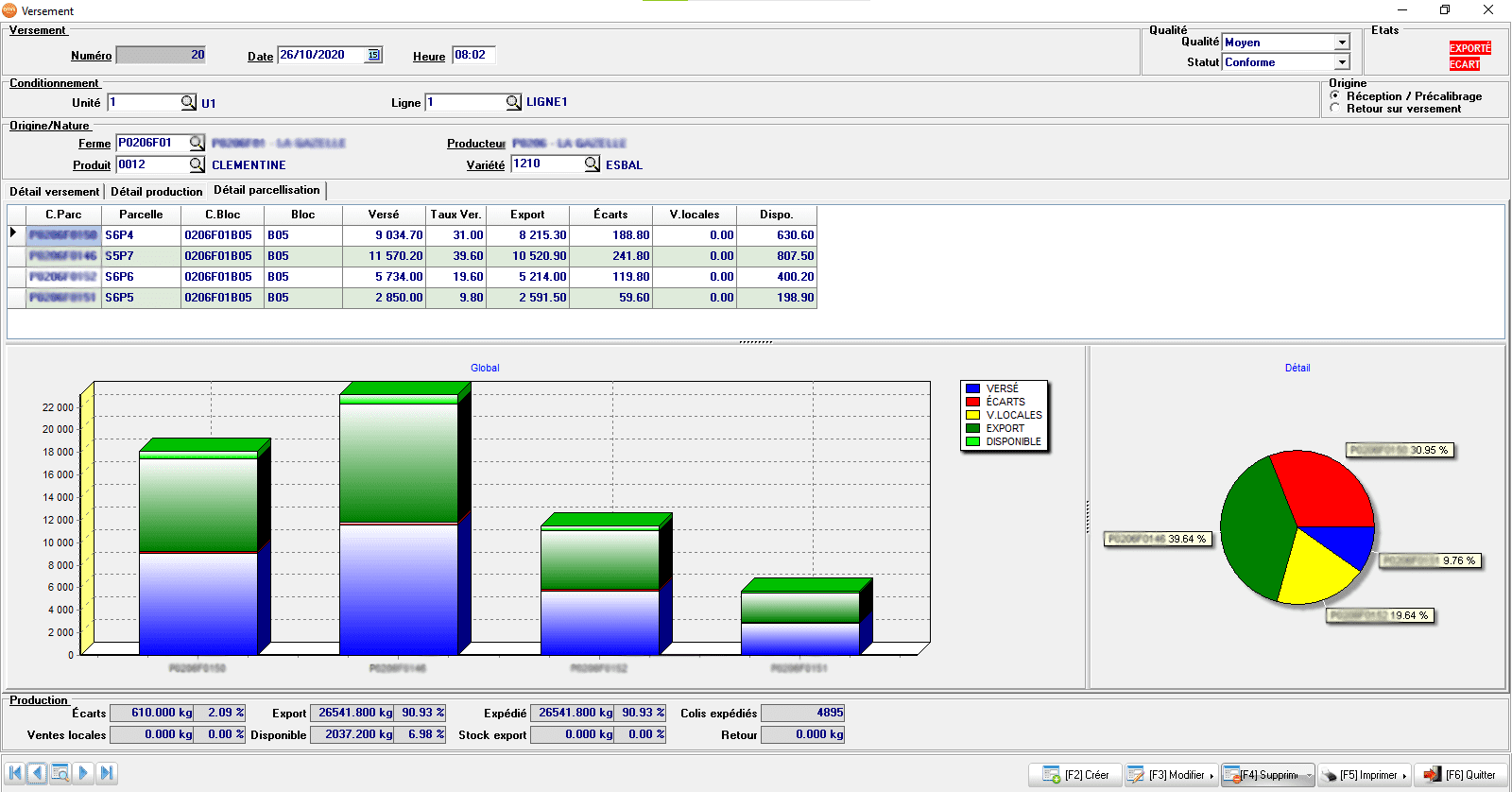
Task: Open the Ferme lookup magnifier
Action: [x=197, y=143]
